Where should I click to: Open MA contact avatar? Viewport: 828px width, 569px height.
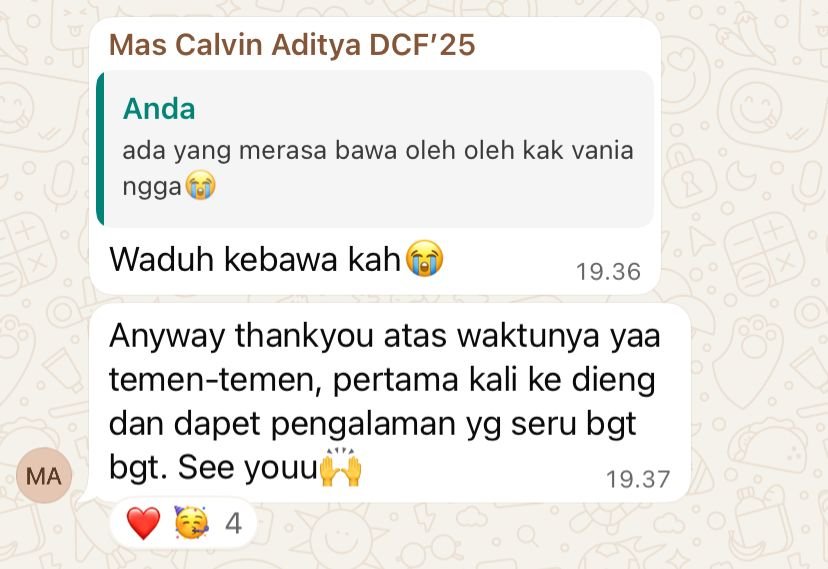coord(44,475)
